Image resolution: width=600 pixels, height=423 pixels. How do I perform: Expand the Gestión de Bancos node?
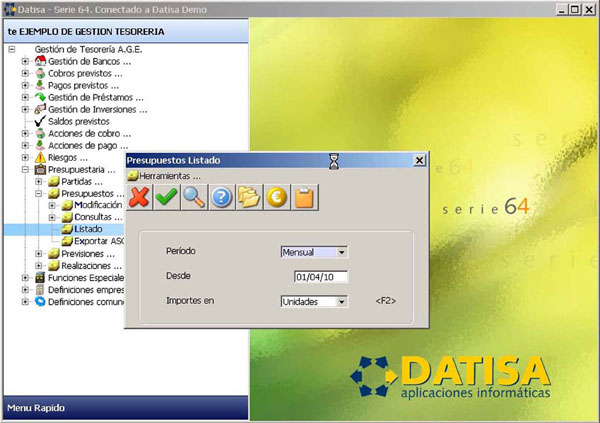(x=25, y=61)
